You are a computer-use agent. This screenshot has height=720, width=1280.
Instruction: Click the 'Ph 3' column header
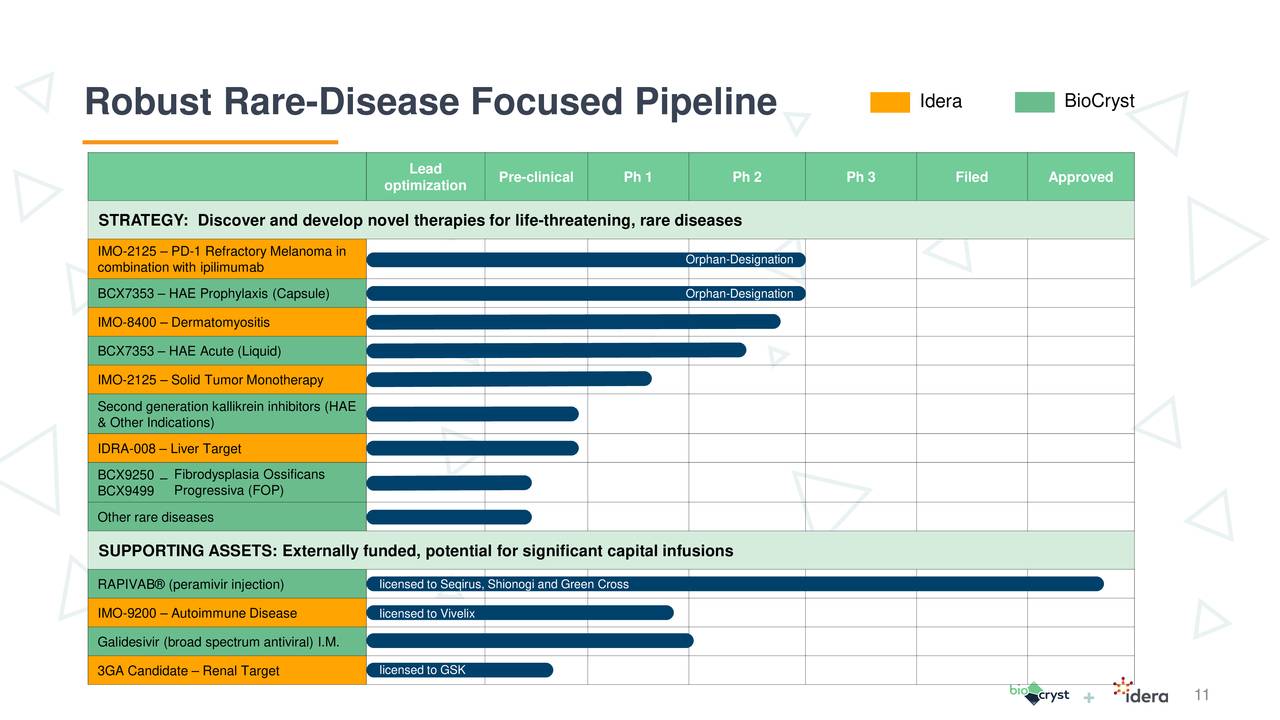click(x=860, y=177)
